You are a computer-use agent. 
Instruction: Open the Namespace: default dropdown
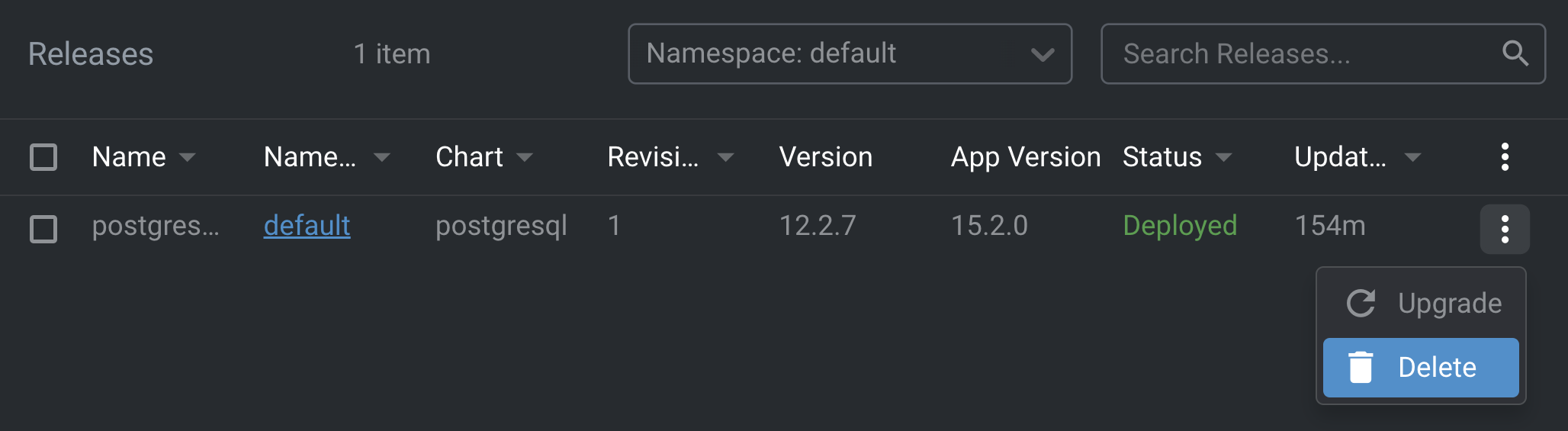coord(850,53)
